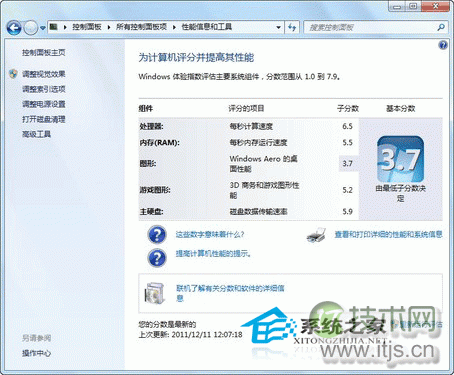Open 调整索引选项 link
The width and height of the screenshot is (454, 375).
44,89
